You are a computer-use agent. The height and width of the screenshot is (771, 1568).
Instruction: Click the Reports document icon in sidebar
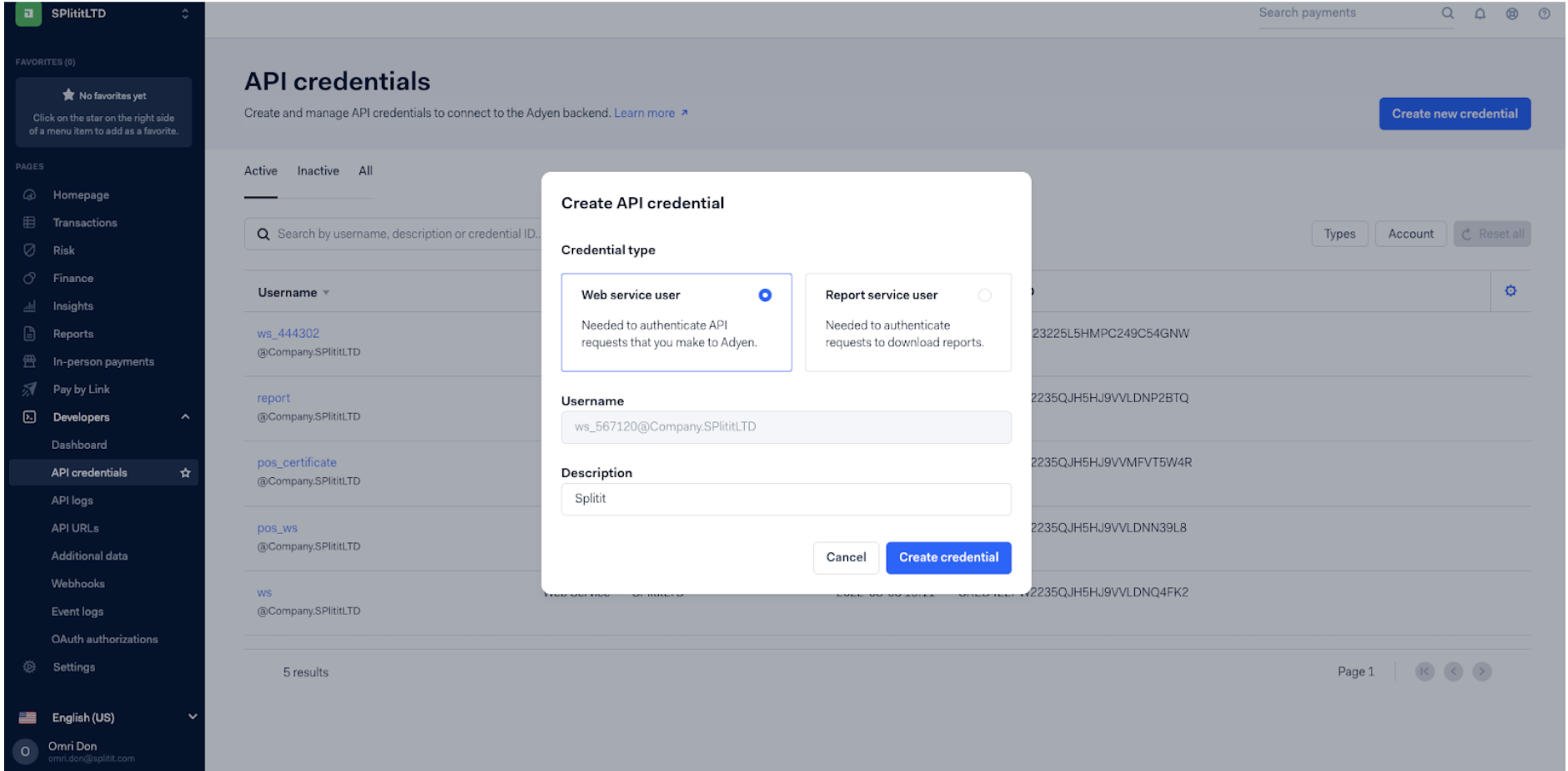click(x=29, y=334)
